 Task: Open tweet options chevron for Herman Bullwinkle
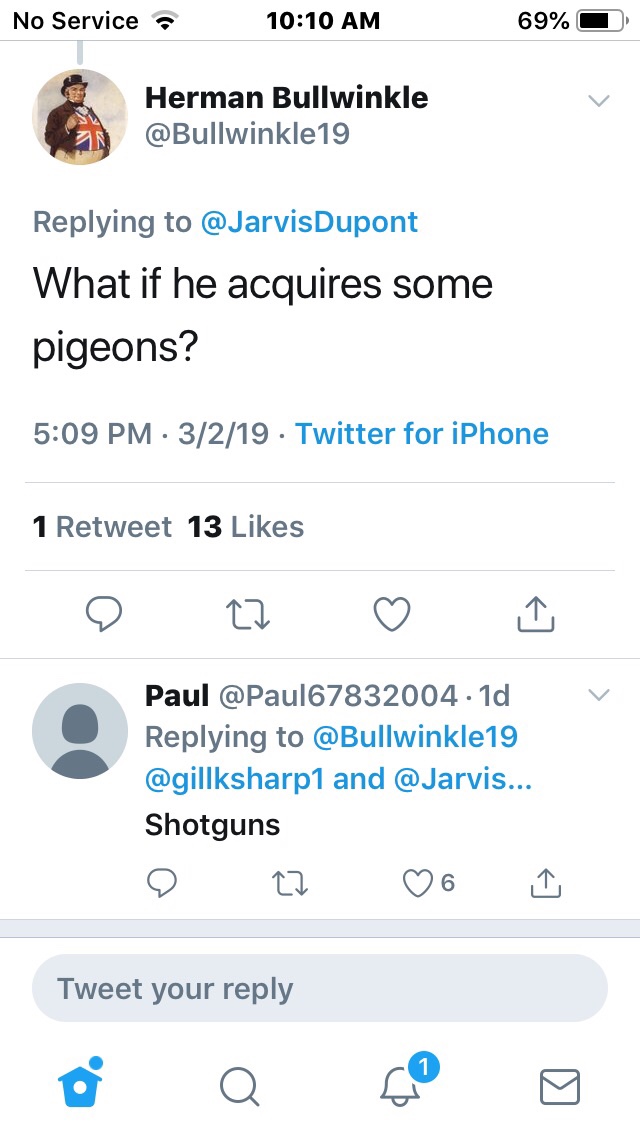(x=598, y=101)
